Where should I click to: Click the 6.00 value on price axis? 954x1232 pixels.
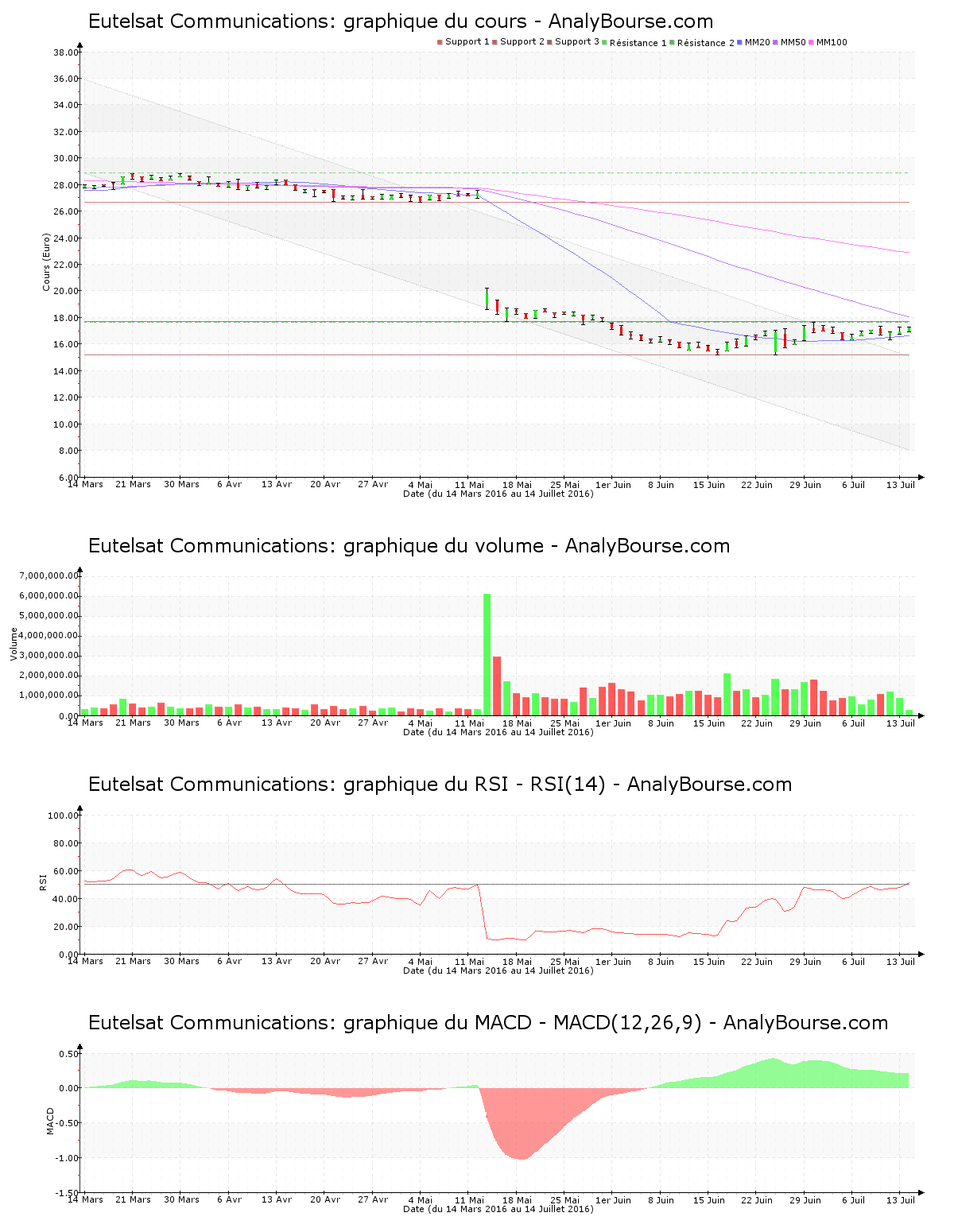[x=68, y=478]
